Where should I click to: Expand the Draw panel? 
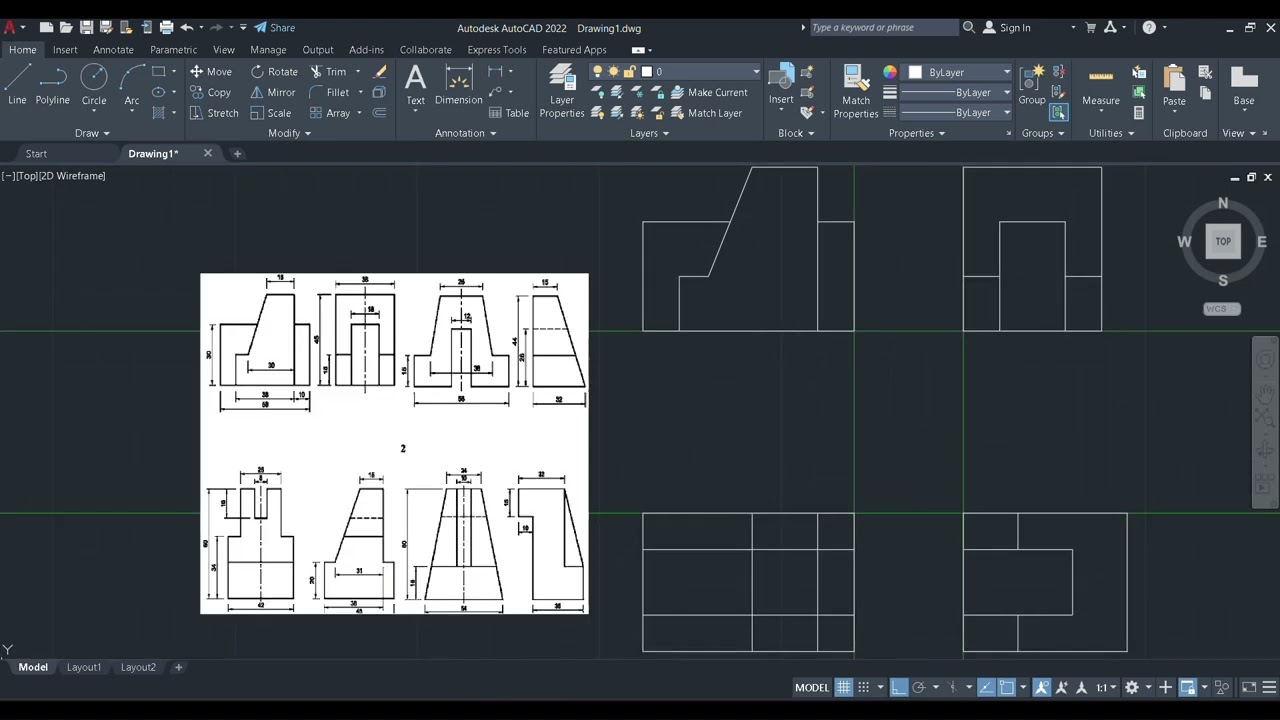(92, 133)
